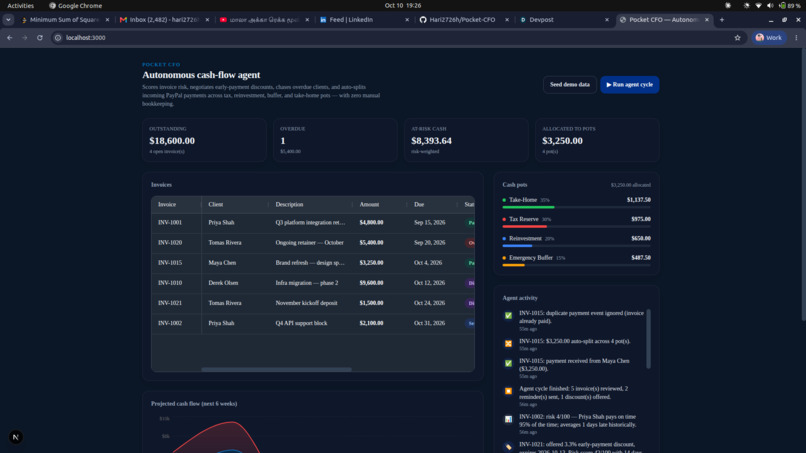Viewport: 806px width, 453px height.
Task: Click the Agent activity vertical scrollbar
Action: click(648, 339)
